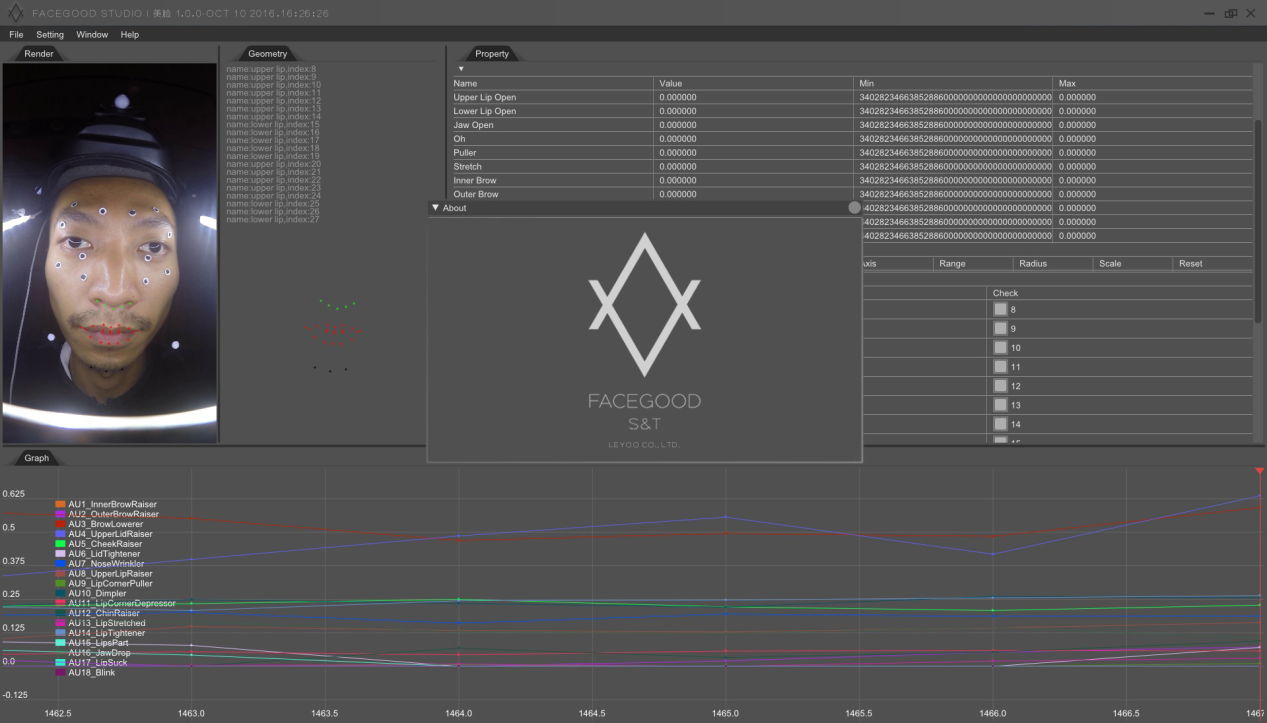The height and width of the screenshot is (723, 1267).
Task: Select the Geometry tab
Action: (x=267, y=54)
